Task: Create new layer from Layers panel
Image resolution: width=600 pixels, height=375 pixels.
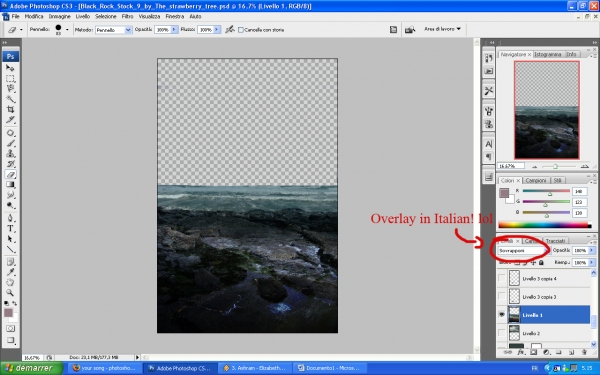Action: 571,352
